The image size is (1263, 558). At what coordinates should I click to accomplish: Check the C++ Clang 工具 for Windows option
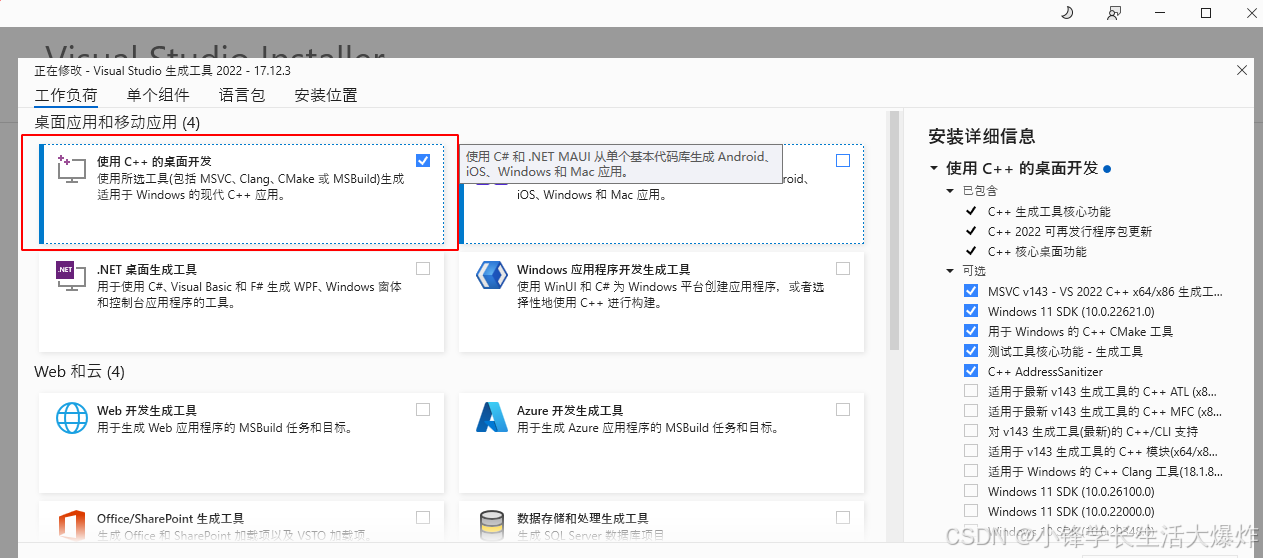(x=971, y=471)
